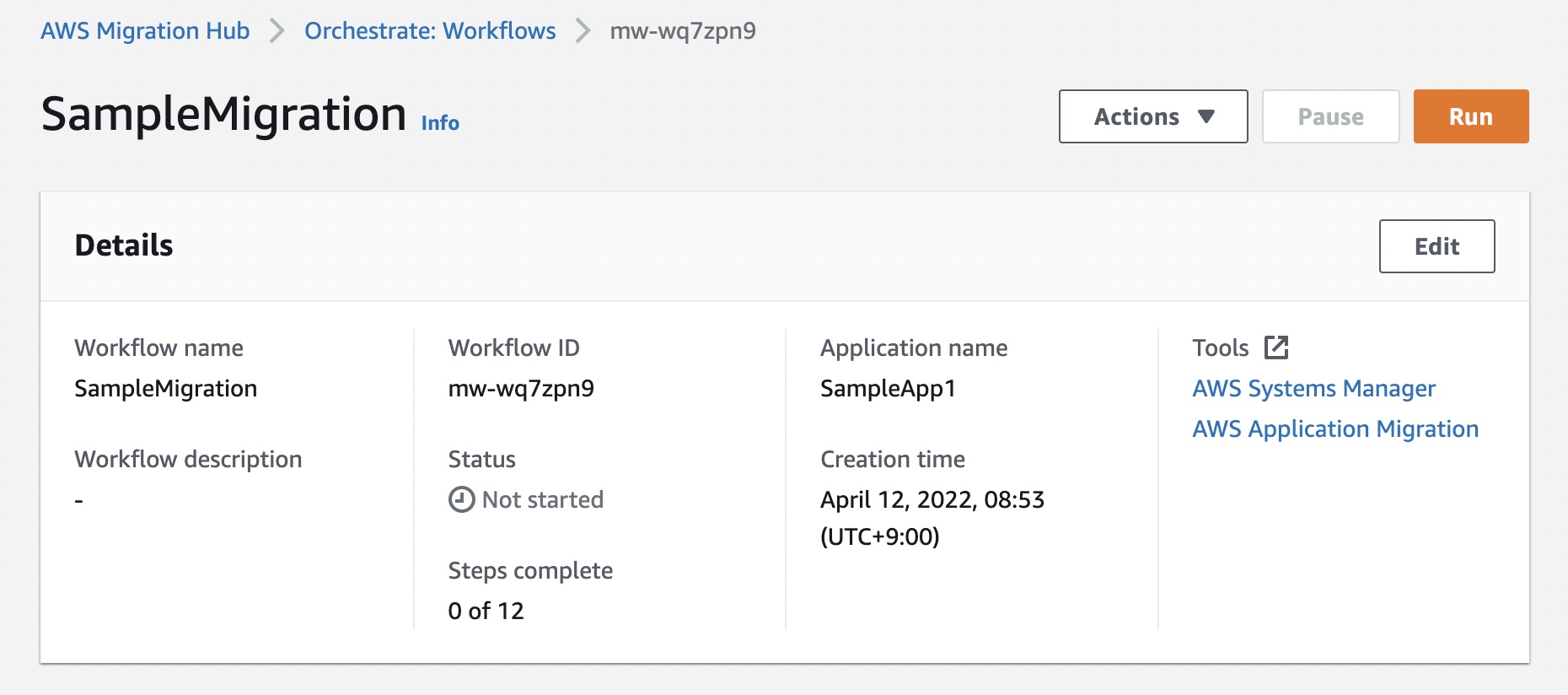Edit the workflow details
Viewport: 1568px width, 695px height.
(x=1436, y=246)
